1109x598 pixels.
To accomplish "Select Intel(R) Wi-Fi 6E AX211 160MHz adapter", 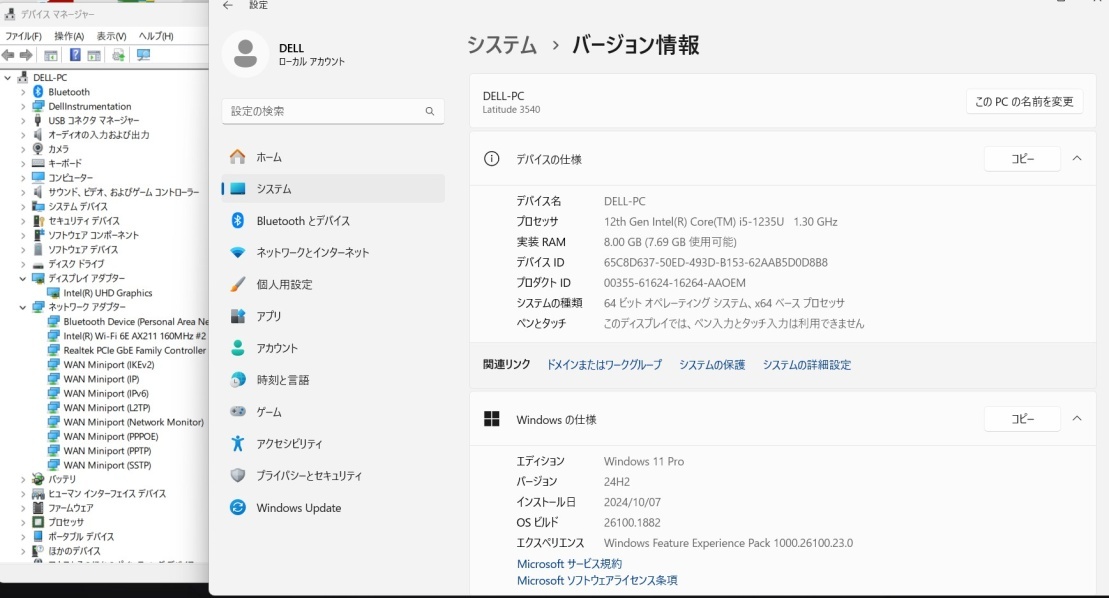I will (x=134, y=336).
